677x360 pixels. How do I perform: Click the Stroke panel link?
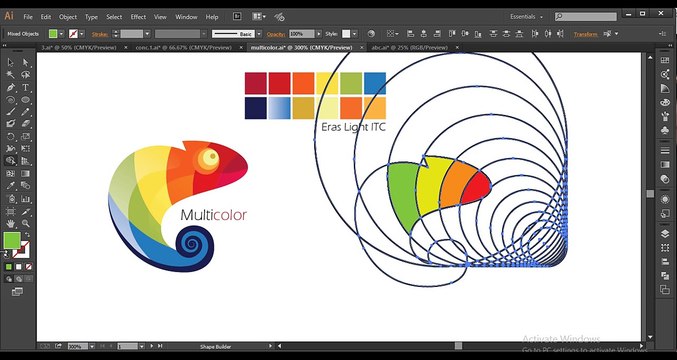click(100, 34)
